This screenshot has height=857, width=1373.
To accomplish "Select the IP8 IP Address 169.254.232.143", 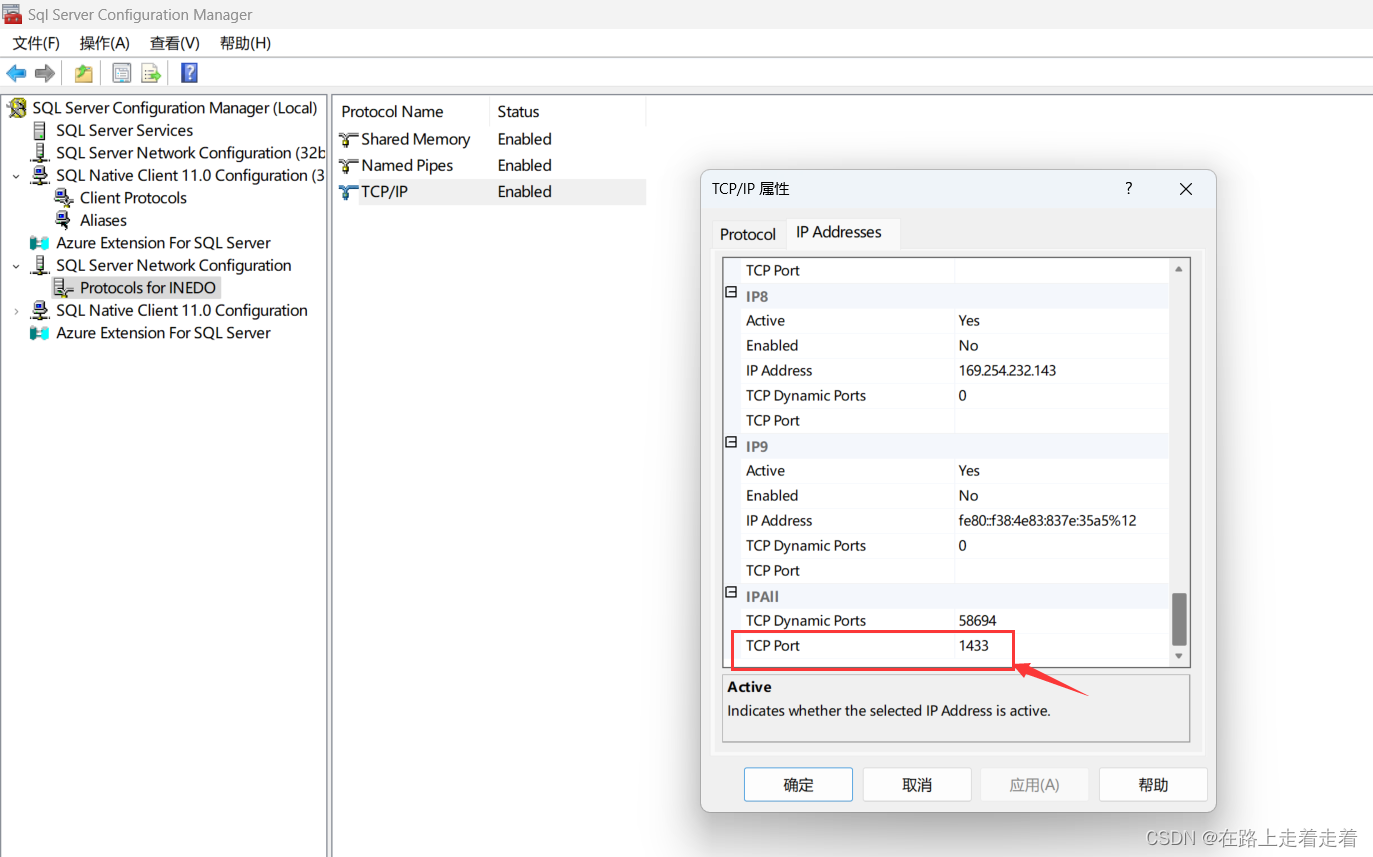I will [x=1007, y=371].
